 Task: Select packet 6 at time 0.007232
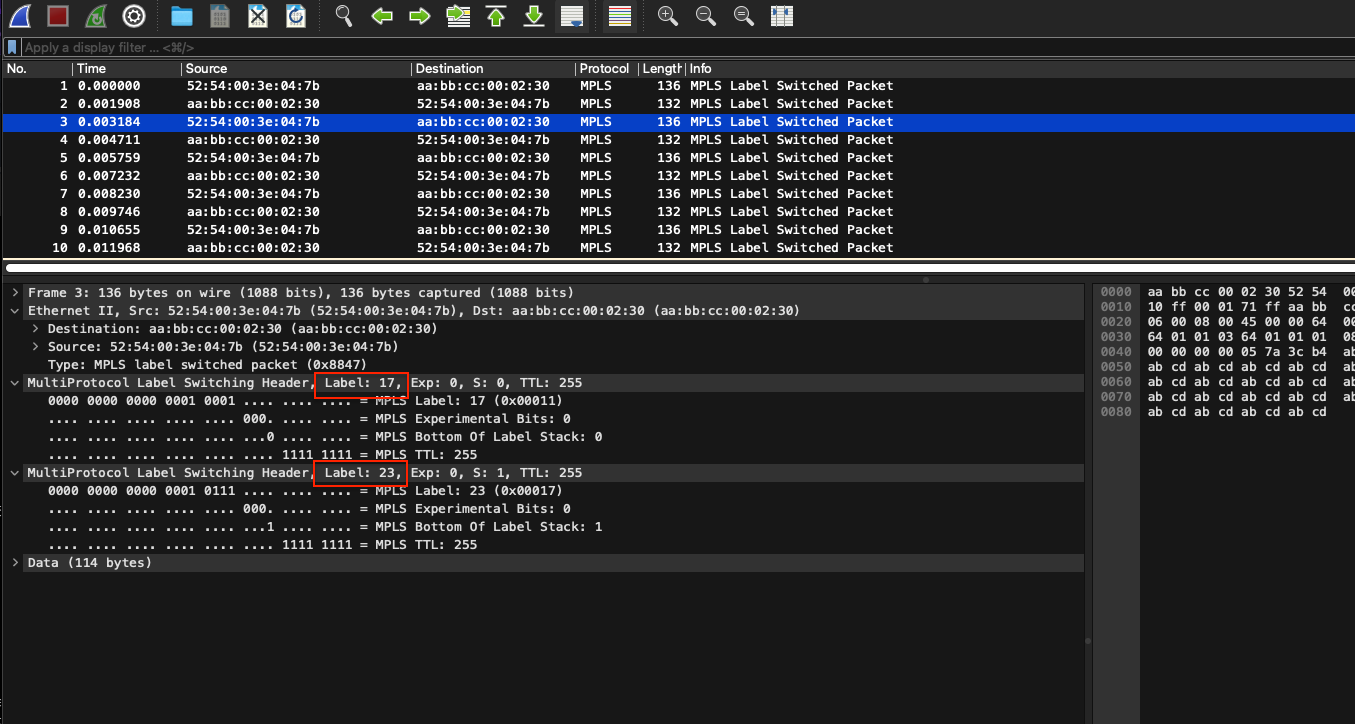coord(678,176)
